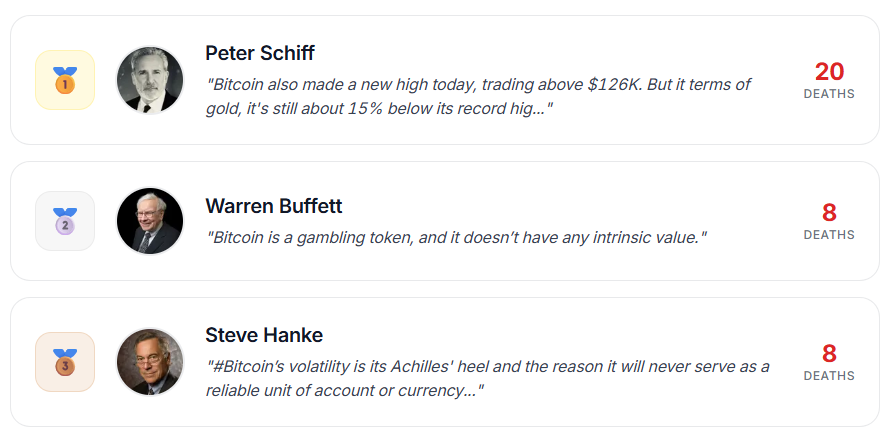Click the Warren Buffett name heading
Screen dimensions: 887x437
click(273, 206)
